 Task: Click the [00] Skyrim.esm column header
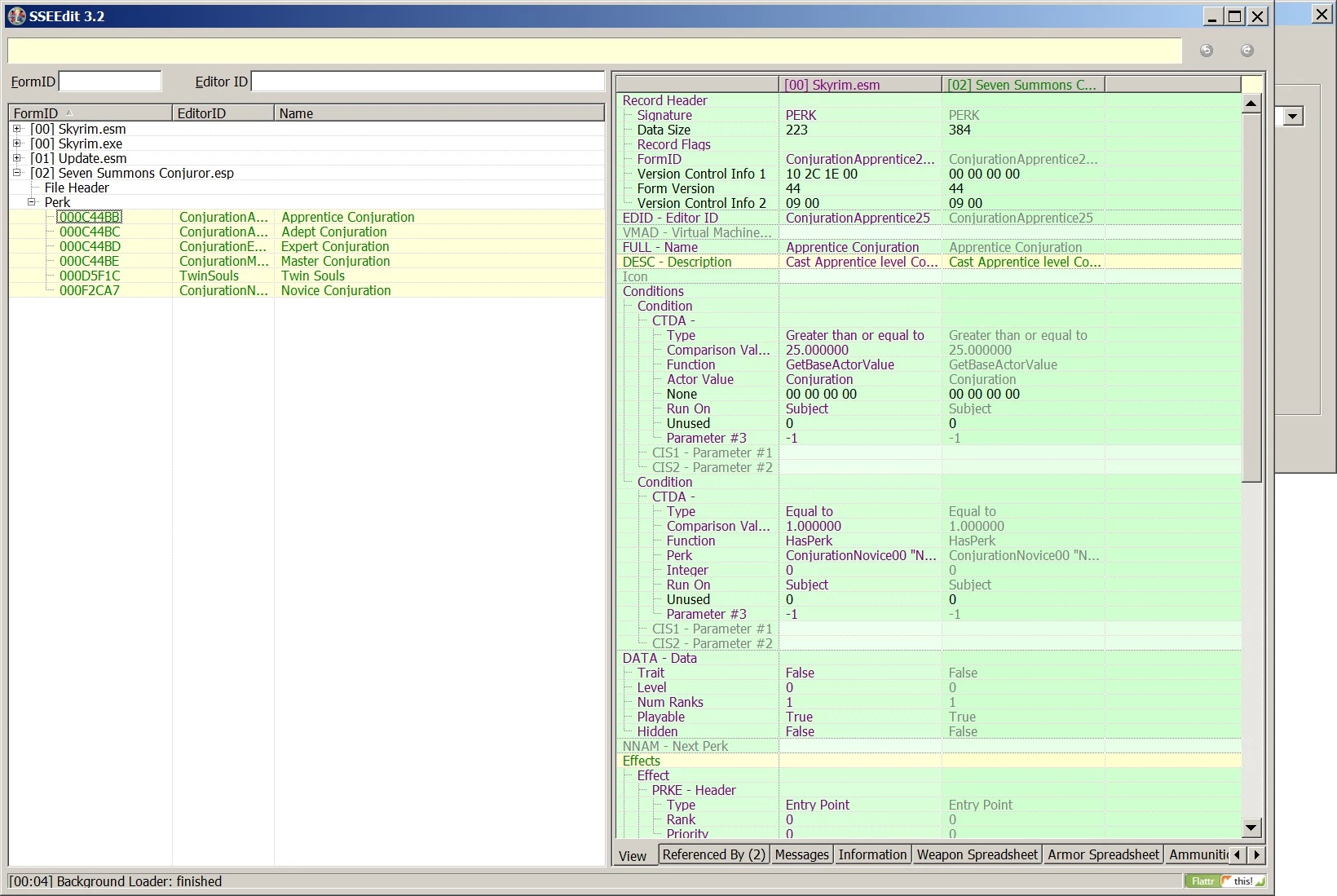point(860,85)
